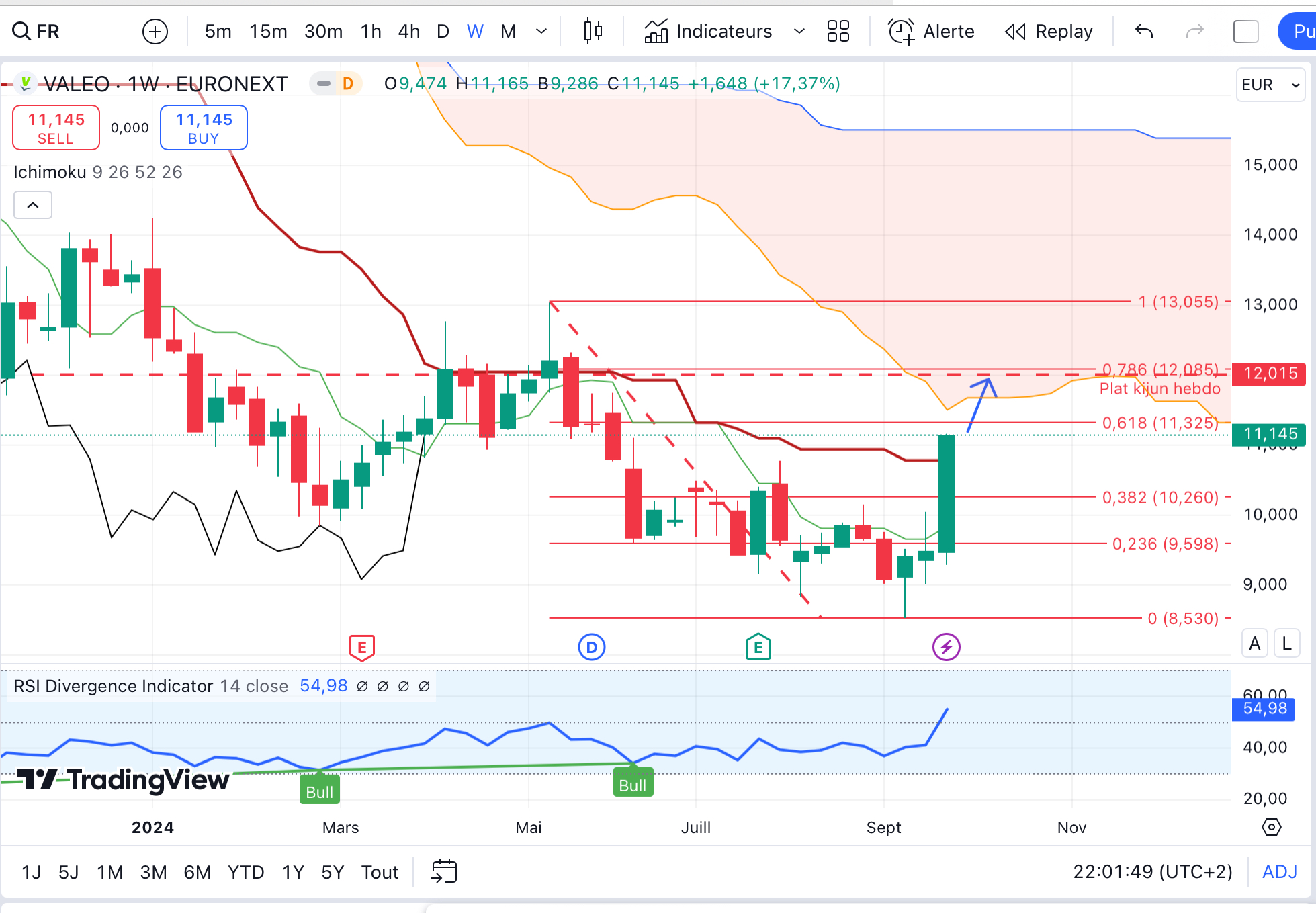Open chart settings gear on price axis
Viewport: 1316px width, 913px height.
coord(1271,827)
